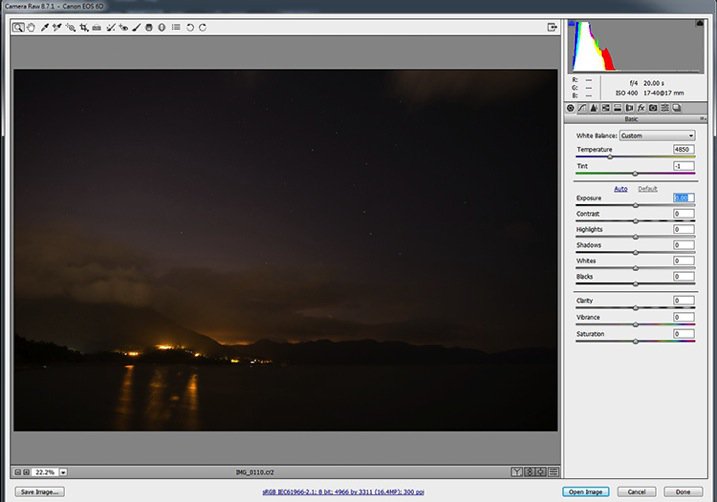
Task: Select the Zoom tool in the toolbar
Action: [19, 28]
